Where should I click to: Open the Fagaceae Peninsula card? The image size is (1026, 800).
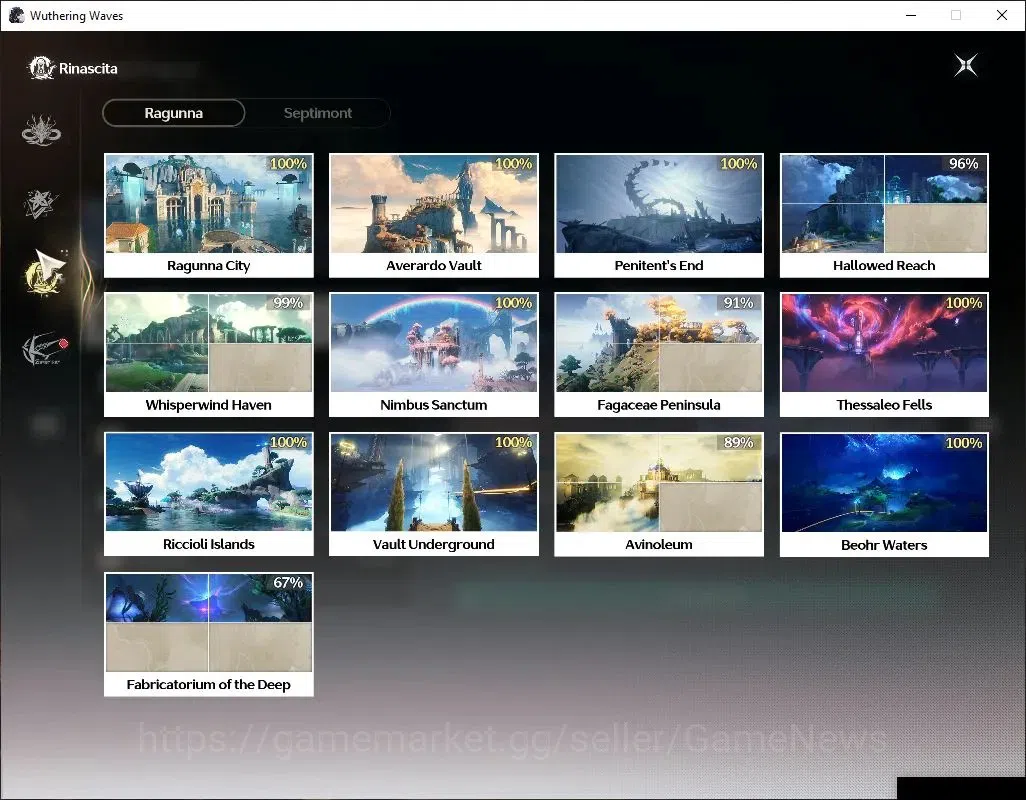coord(659,355)
